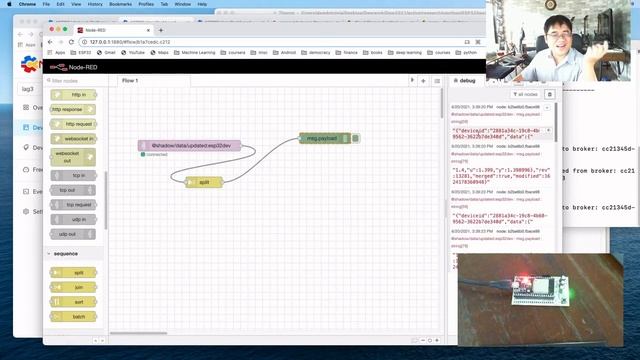640x360 pixels.
Task: Open the python bookmarks folder
Action: pyautogui.click(x=466, y=53)
